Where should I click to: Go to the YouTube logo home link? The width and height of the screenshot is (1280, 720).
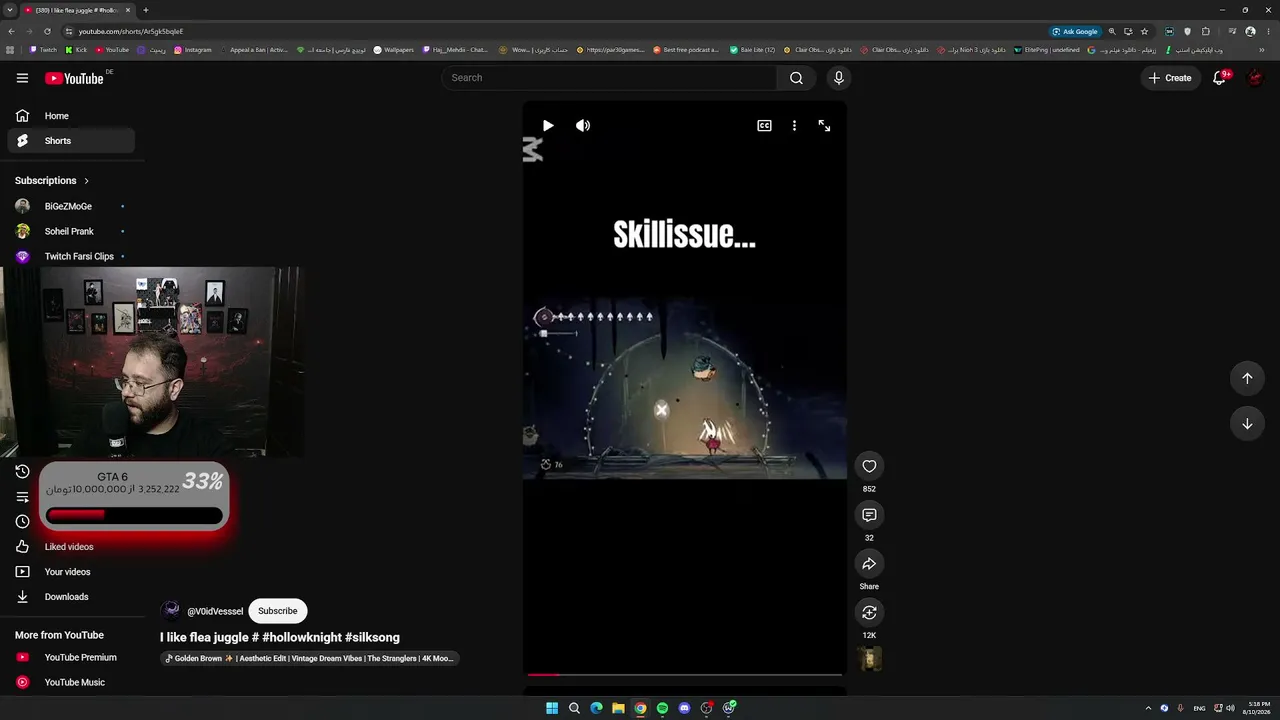tap(74, 78)
